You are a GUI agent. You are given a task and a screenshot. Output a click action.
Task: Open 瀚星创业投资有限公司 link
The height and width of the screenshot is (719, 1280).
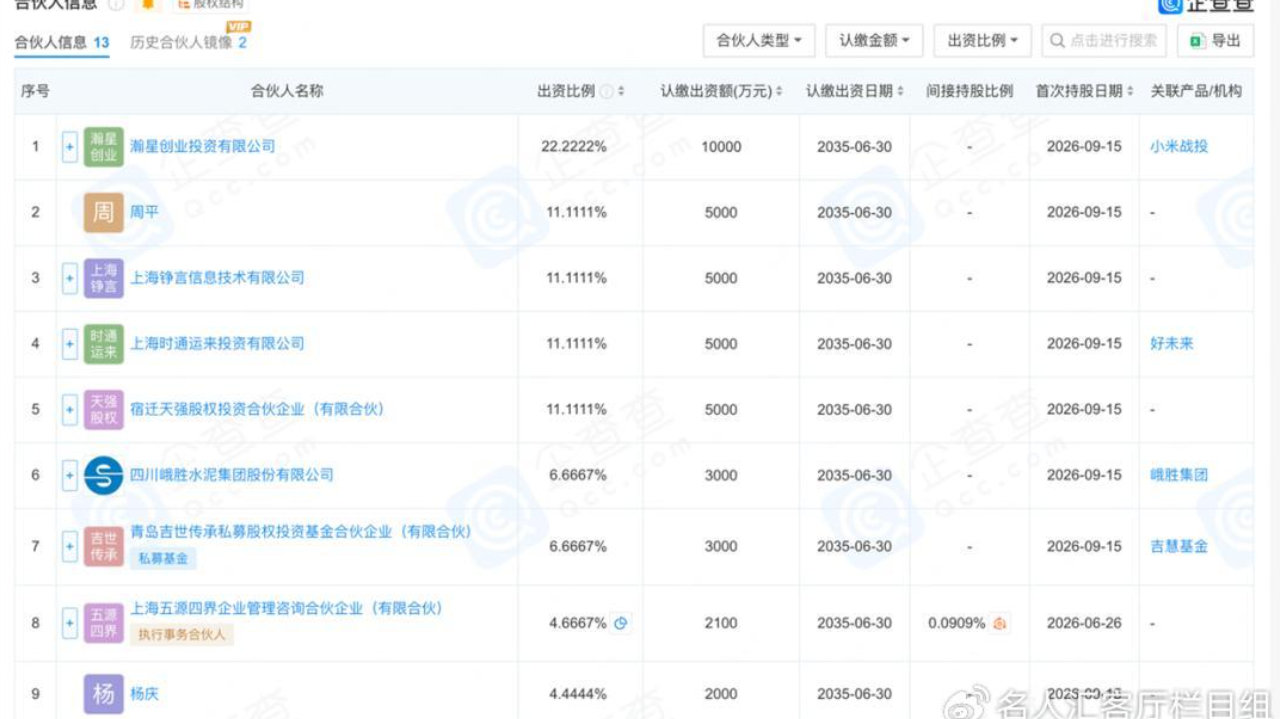tap(203, 146)
